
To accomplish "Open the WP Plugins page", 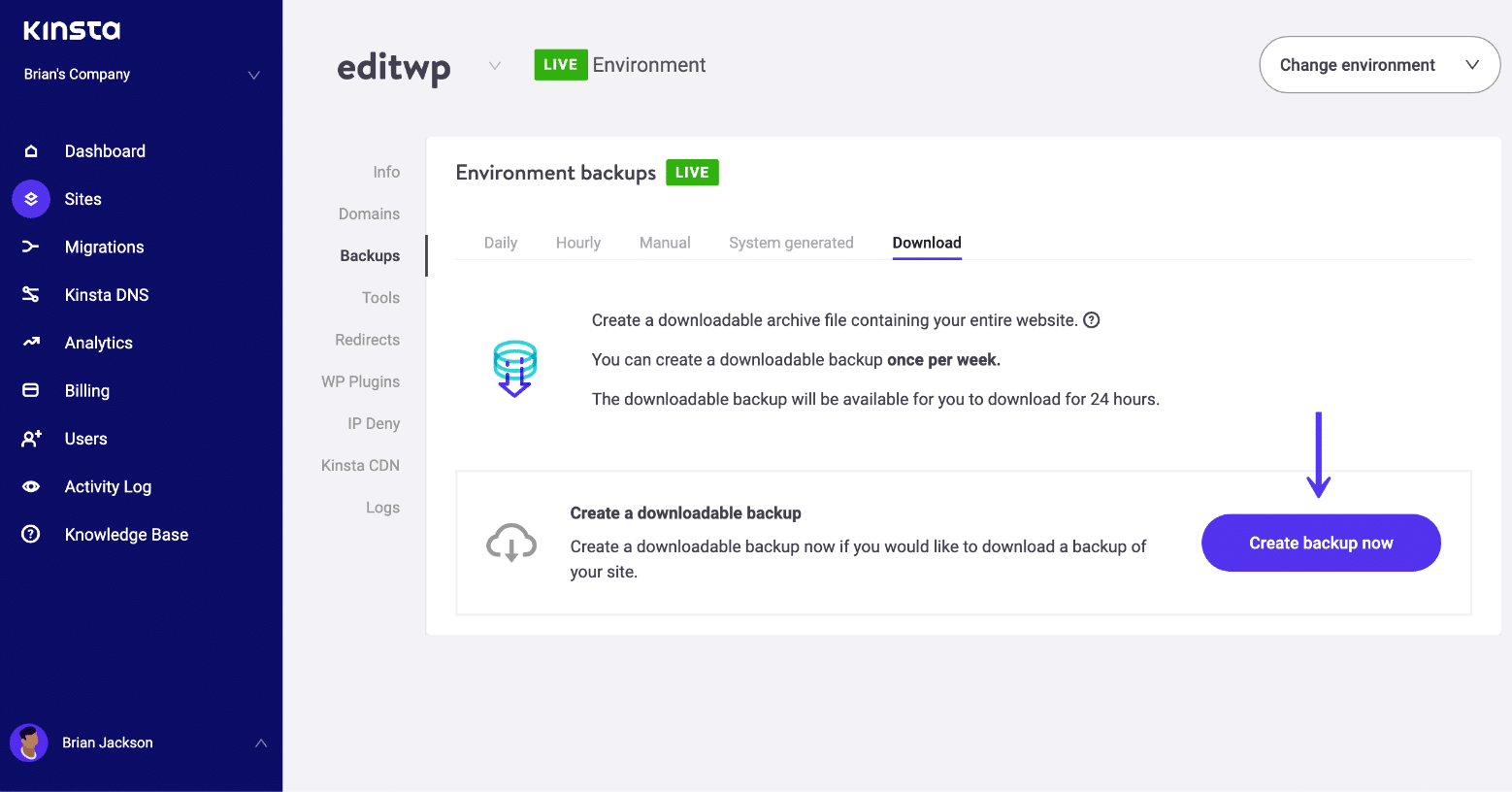I will pos(360,381).
